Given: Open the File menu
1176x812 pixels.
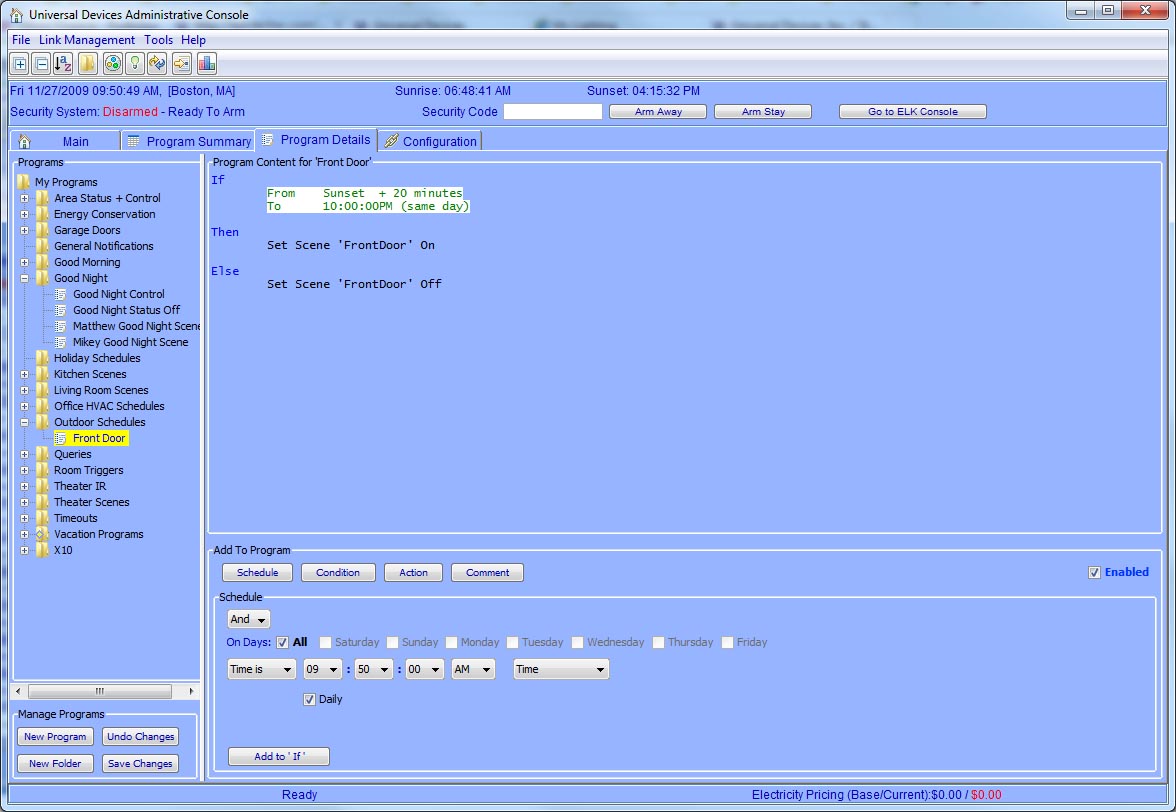Looking at the screenshot, I should pyautogui.click(x=21, y=40).
